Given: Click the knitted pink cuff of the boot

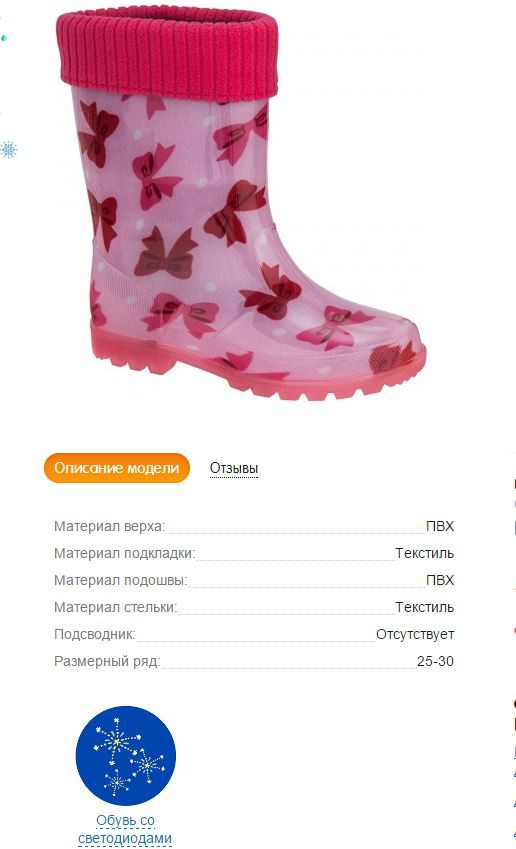Looking at the screenshot, I should tap(167, 51).
